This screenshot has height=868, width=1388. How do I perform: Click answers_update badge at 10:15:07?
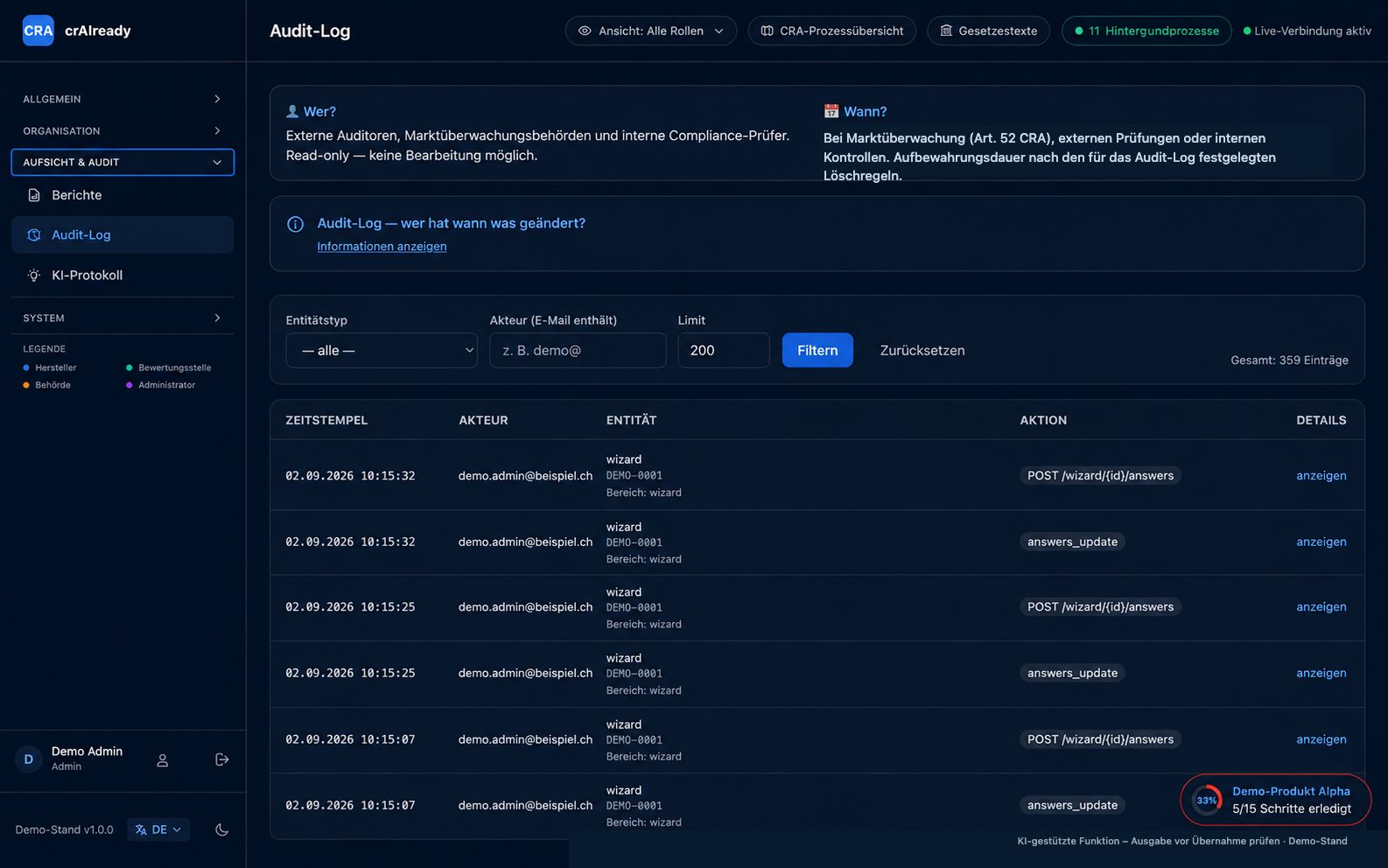1072,805
